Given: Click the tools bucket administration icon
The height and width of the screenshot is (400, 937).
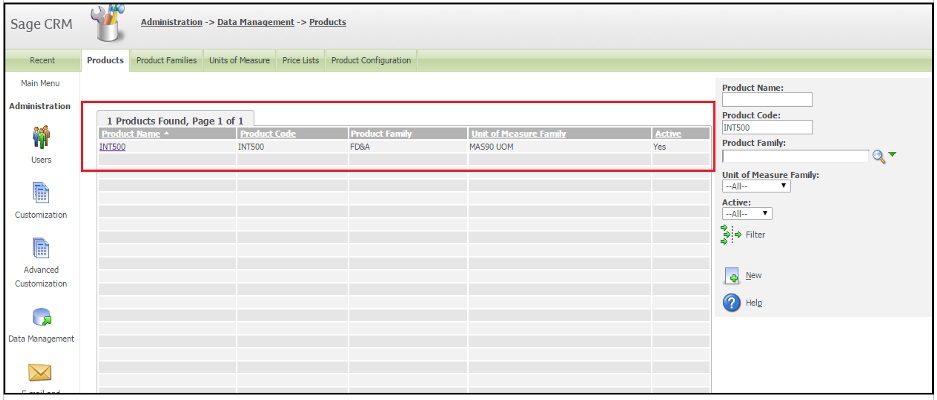Looking at the screenshot, I should click(108, 23).
